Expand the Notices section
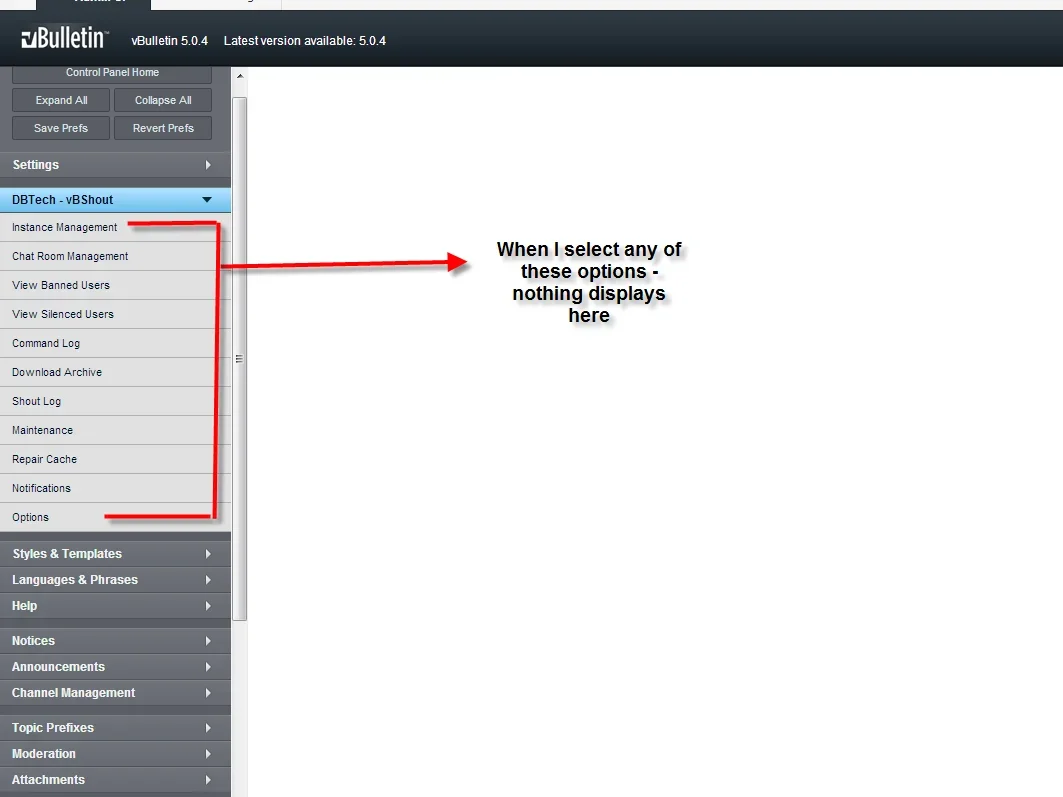The image size is (1063, 797). coord(115,641)
